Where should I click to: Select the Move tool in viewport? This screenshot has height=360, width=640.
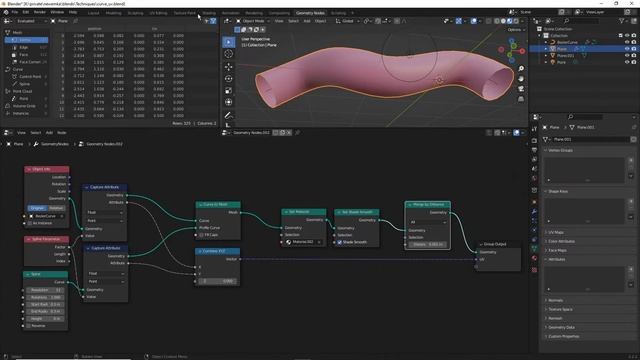229,67
